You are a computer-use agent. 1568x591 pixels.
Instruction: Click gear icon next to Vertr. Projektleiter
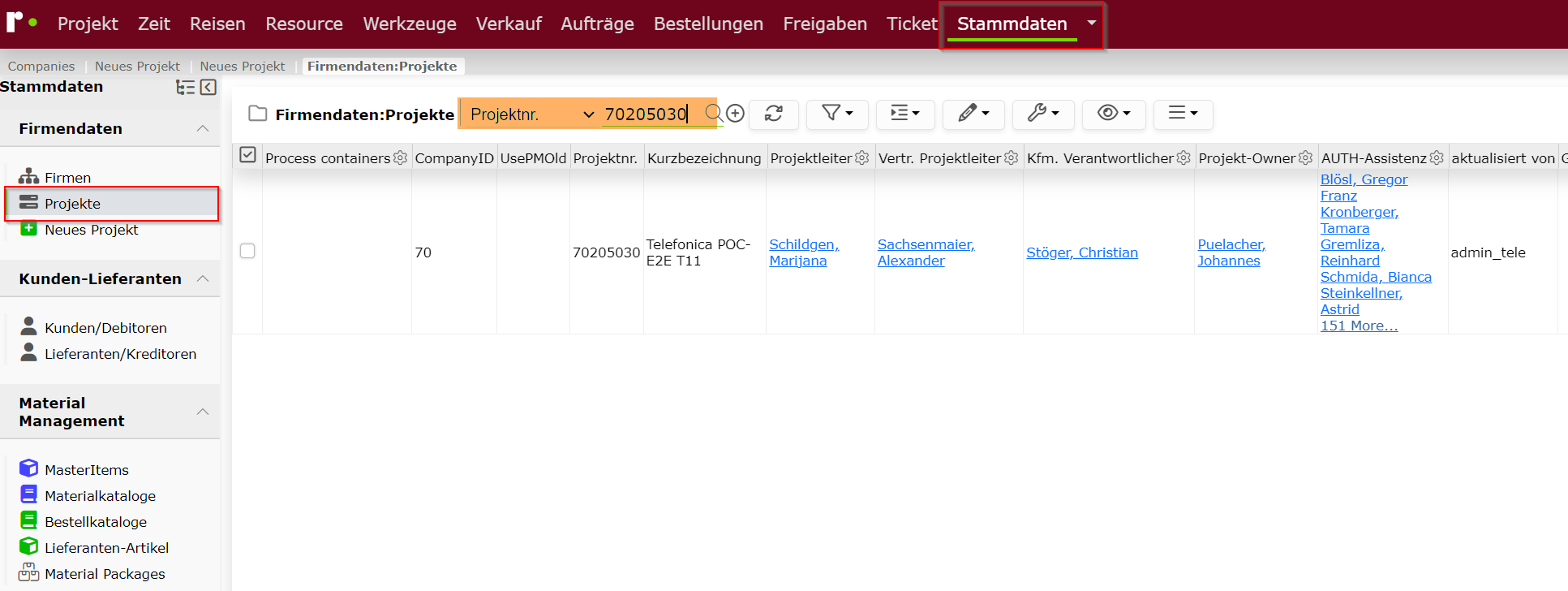[1011, 157]
